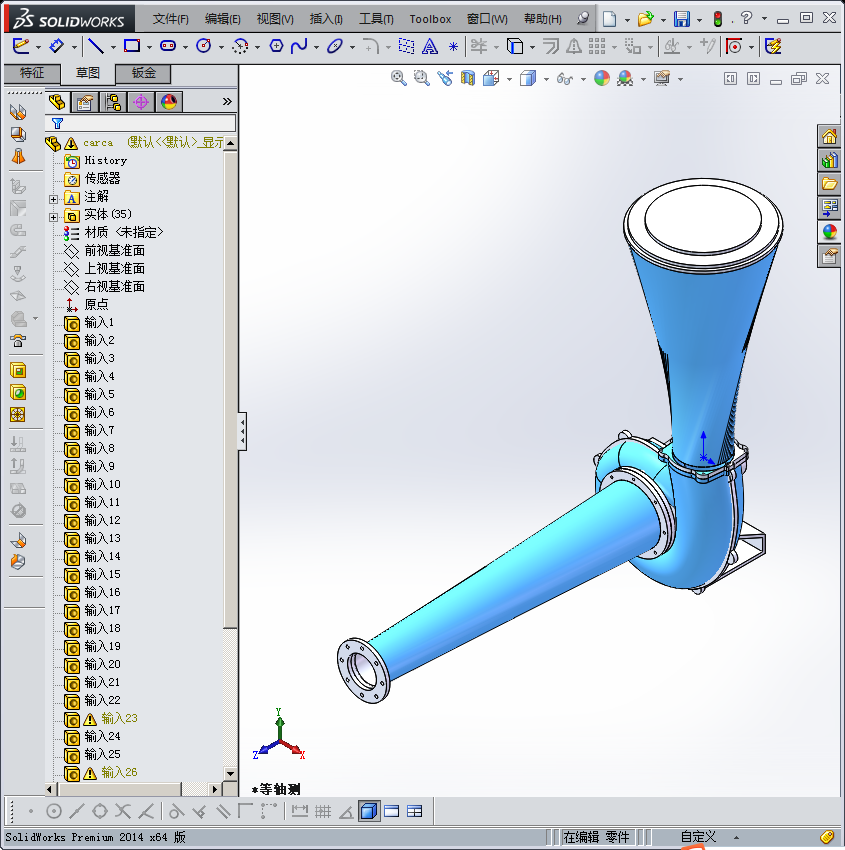845x850 pixels.
Task: Switch to the 钣金 tab
Action: click(144, 73)
